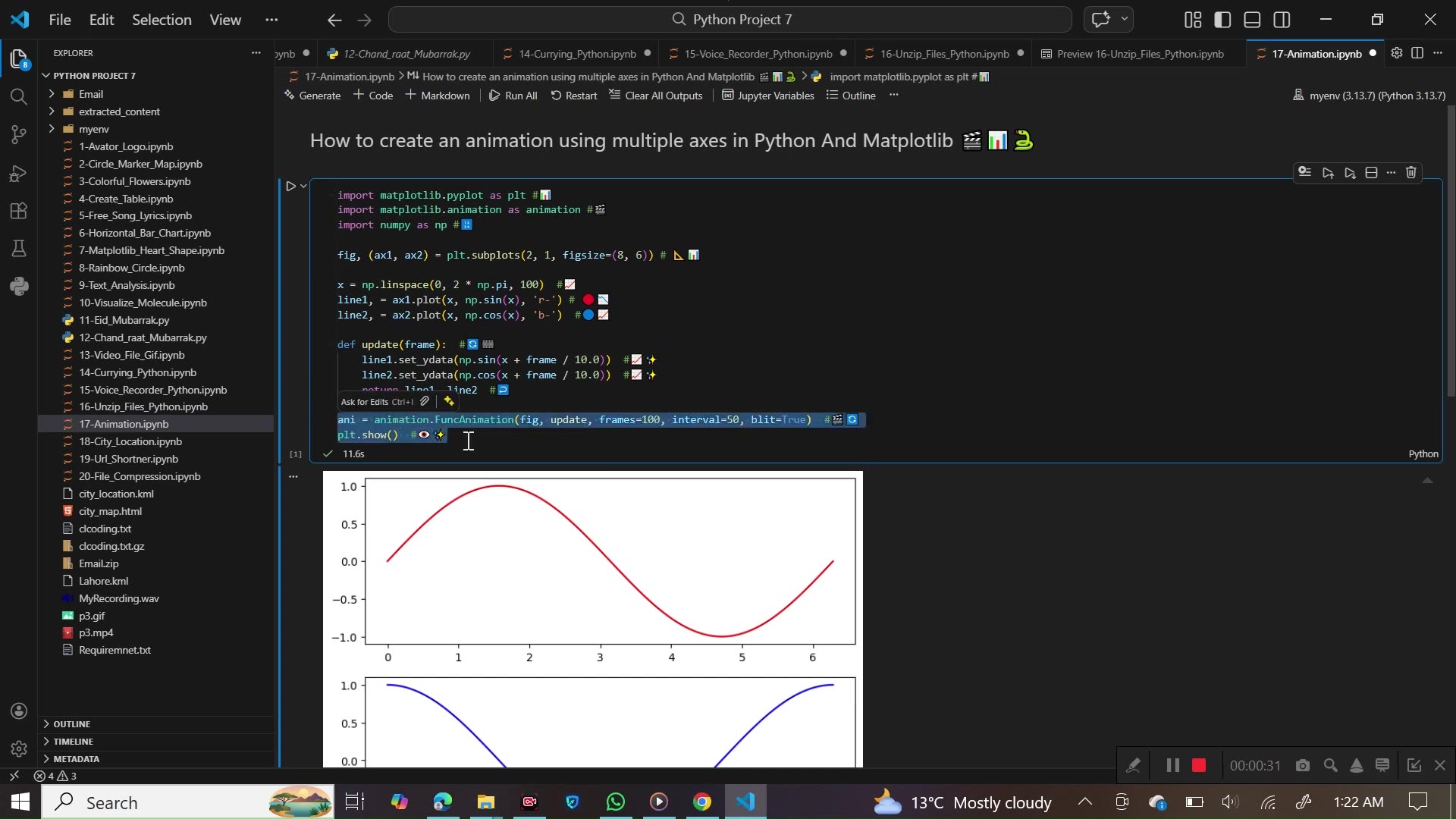Screen dimensions: 1456x819
Task: Open Chrome from the taskbar
Action: coord(702,802)
